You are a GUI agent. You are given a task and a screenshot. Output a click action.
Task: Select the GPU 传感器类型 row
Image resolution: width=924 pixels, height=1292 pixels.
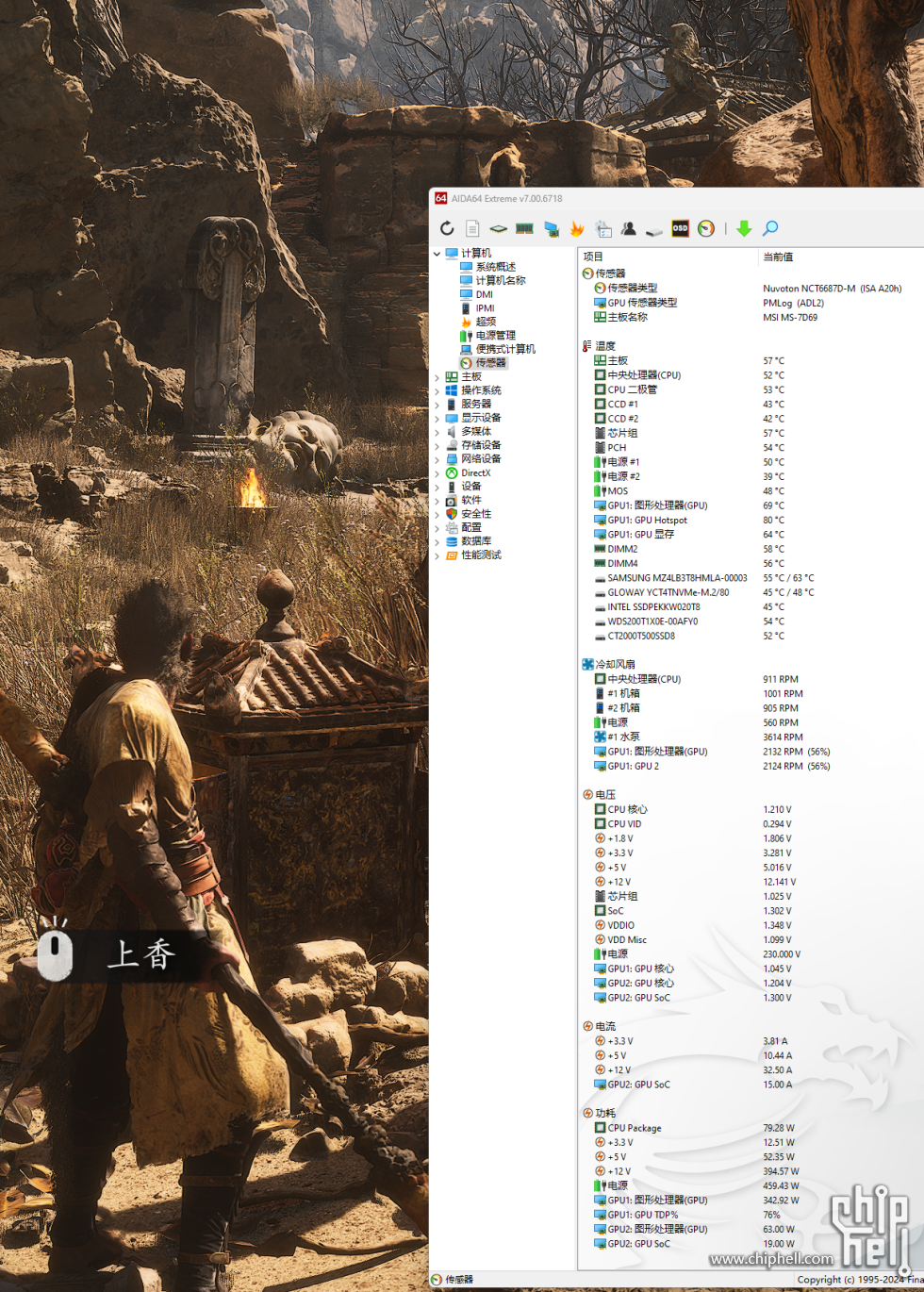751,303
